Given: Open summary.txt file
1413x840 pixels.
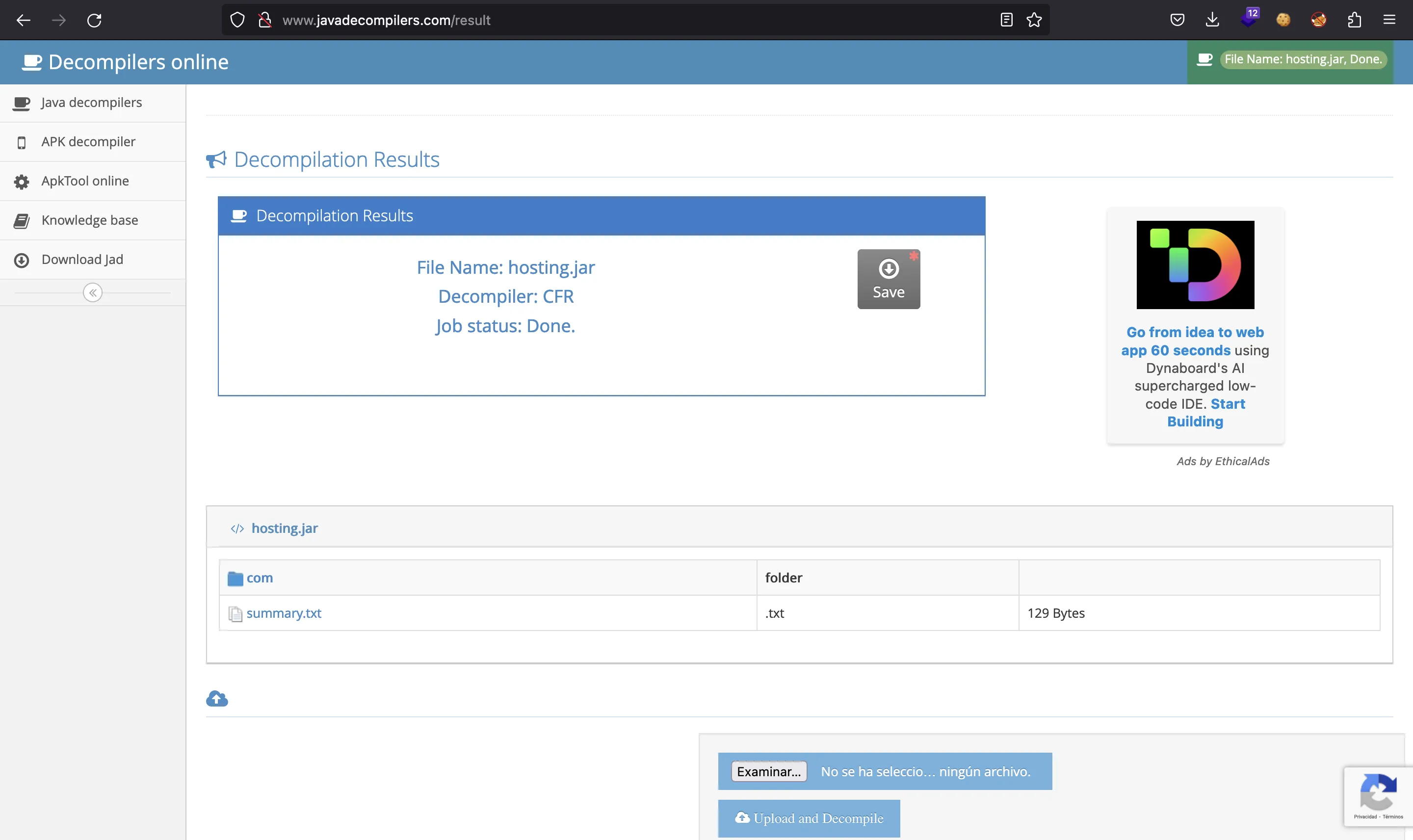Looking at the screenshot, I should coord(284,613).
